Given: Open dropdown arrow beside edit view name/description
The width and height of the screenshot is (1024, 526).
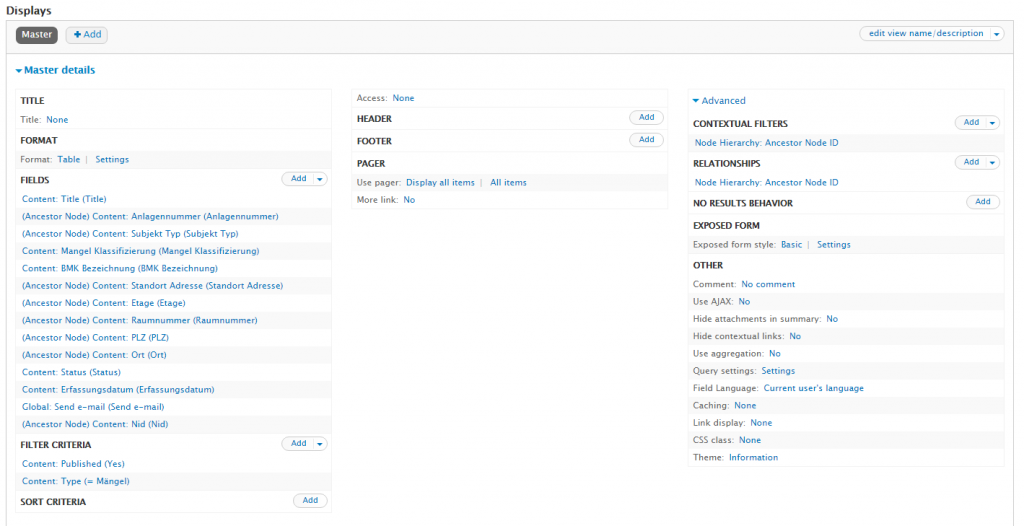Looking at the screenshot, I should 996,34.
